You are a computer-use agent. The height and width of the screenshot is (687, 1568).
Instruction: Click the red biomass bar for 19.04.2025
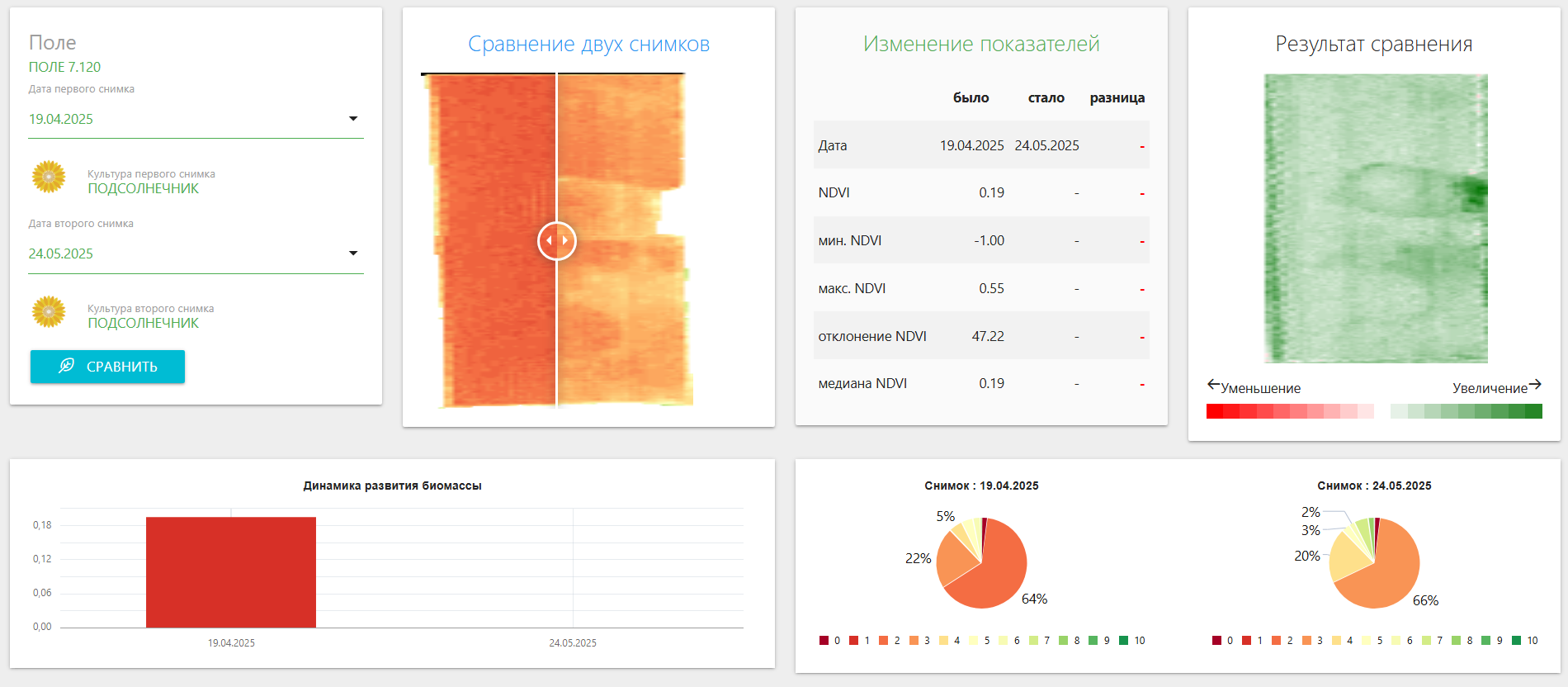coord(231,572)
